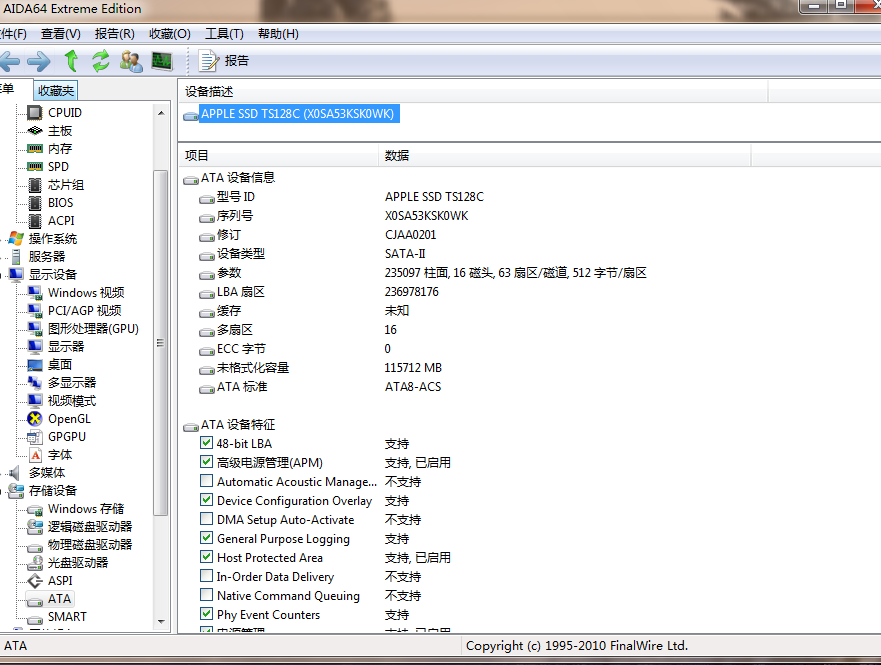
Task: Click the green Refresh arrows toolbar icon
Action: (100, 61)
